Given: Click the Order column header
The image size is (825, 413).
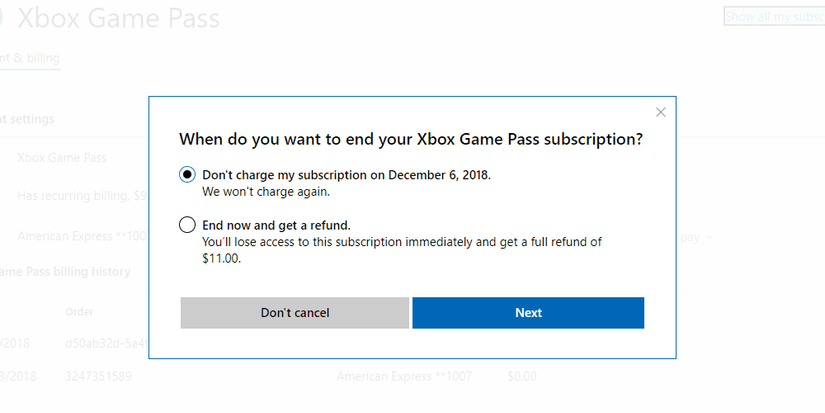Looking at the screenshot, I should click(x=79, y=311).
